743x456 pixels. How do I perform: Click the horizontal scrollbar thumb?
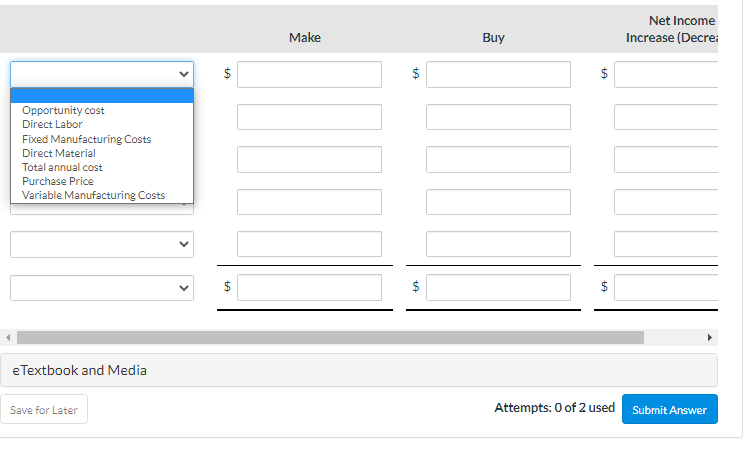click(x=330, y=337)
